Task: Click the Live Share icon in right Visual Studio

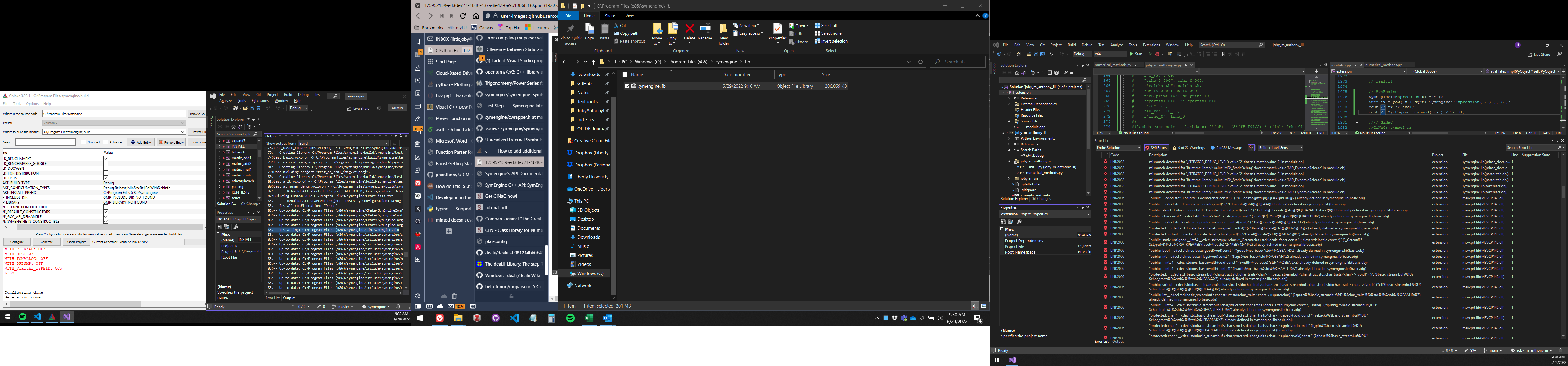Action: 1530,54
